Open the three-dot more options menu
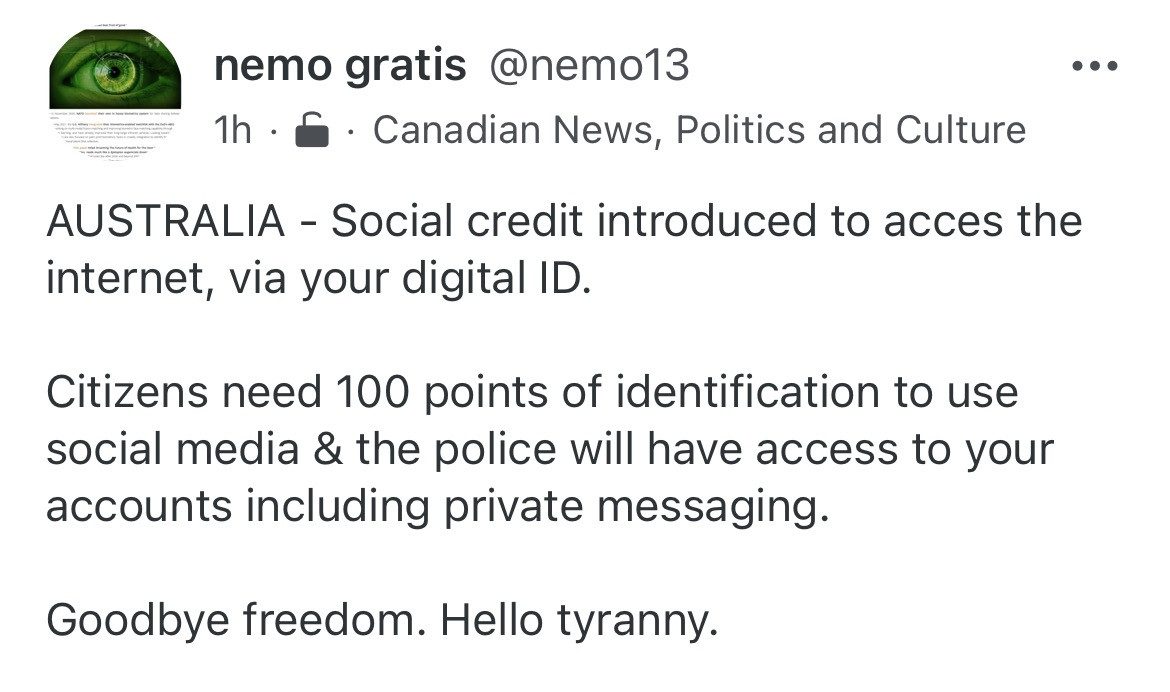Image resolution: width=1170 pixels, height=692 pixels. point(1093,67)
